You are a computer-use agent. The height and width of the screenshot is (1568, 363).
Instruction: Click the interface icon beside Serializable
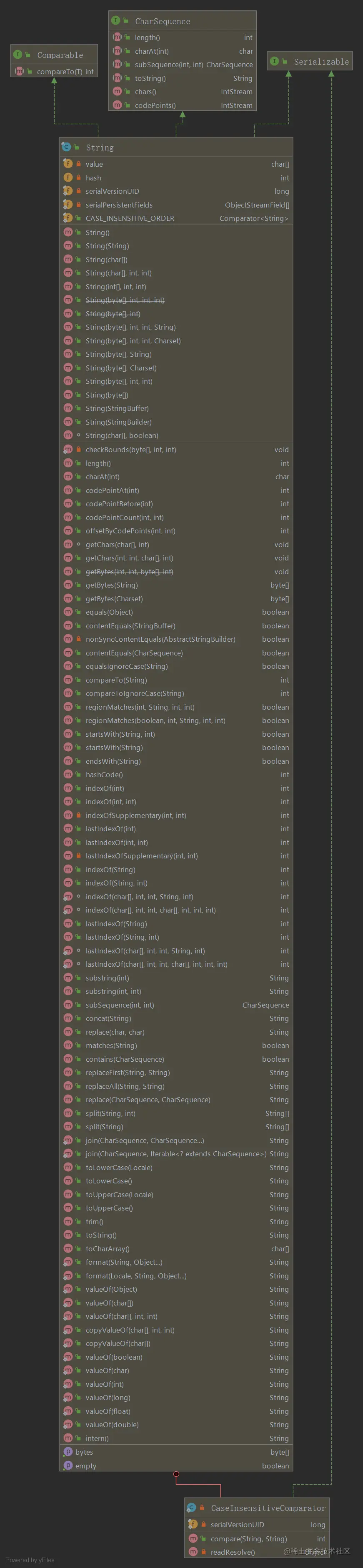pyautogui.click(x=275, y=62)
